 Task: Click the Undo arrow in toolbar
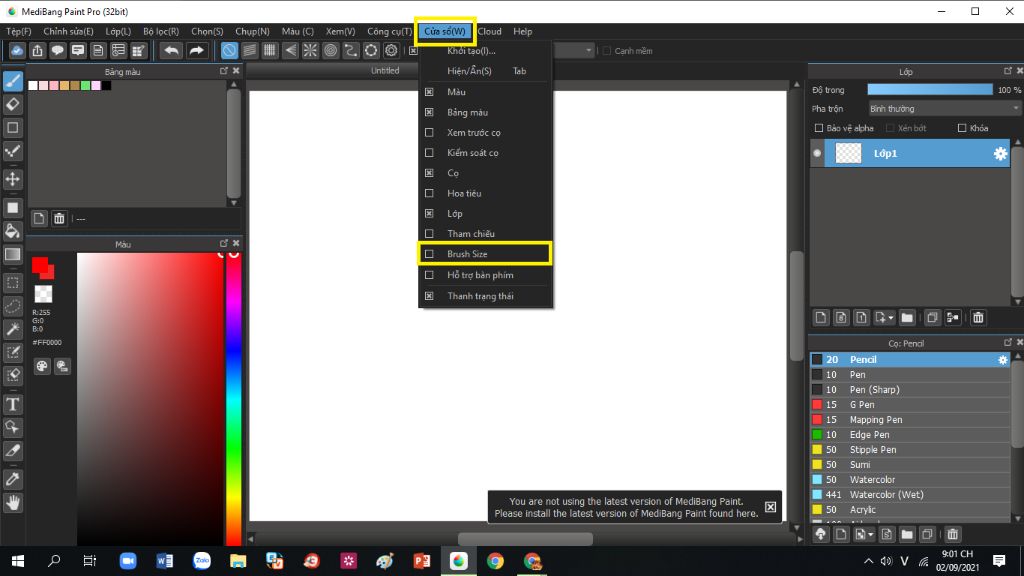click(x=171, y=50)
